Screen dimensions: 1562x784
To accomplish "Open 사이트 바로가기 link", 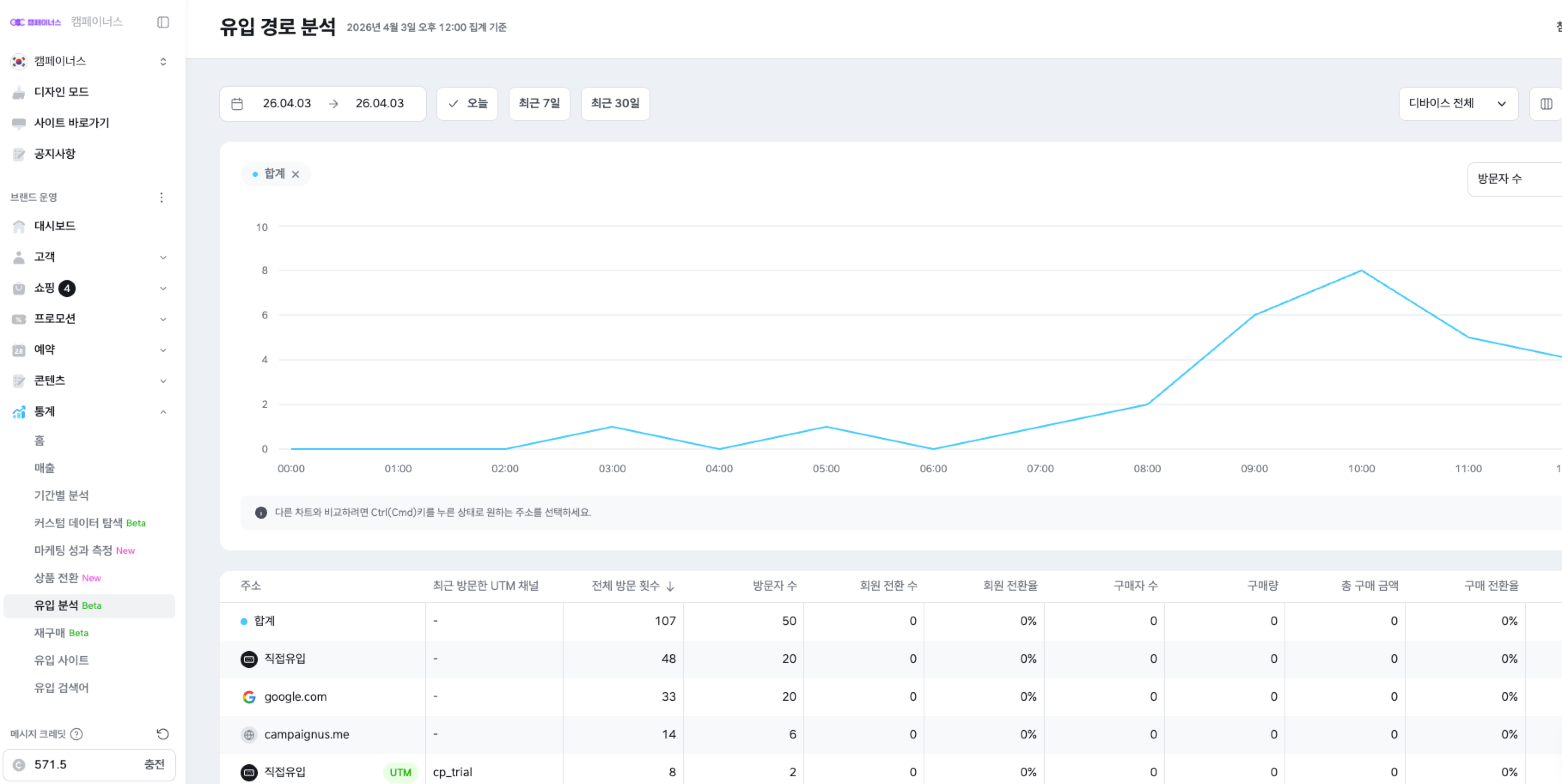I will 72,122.
